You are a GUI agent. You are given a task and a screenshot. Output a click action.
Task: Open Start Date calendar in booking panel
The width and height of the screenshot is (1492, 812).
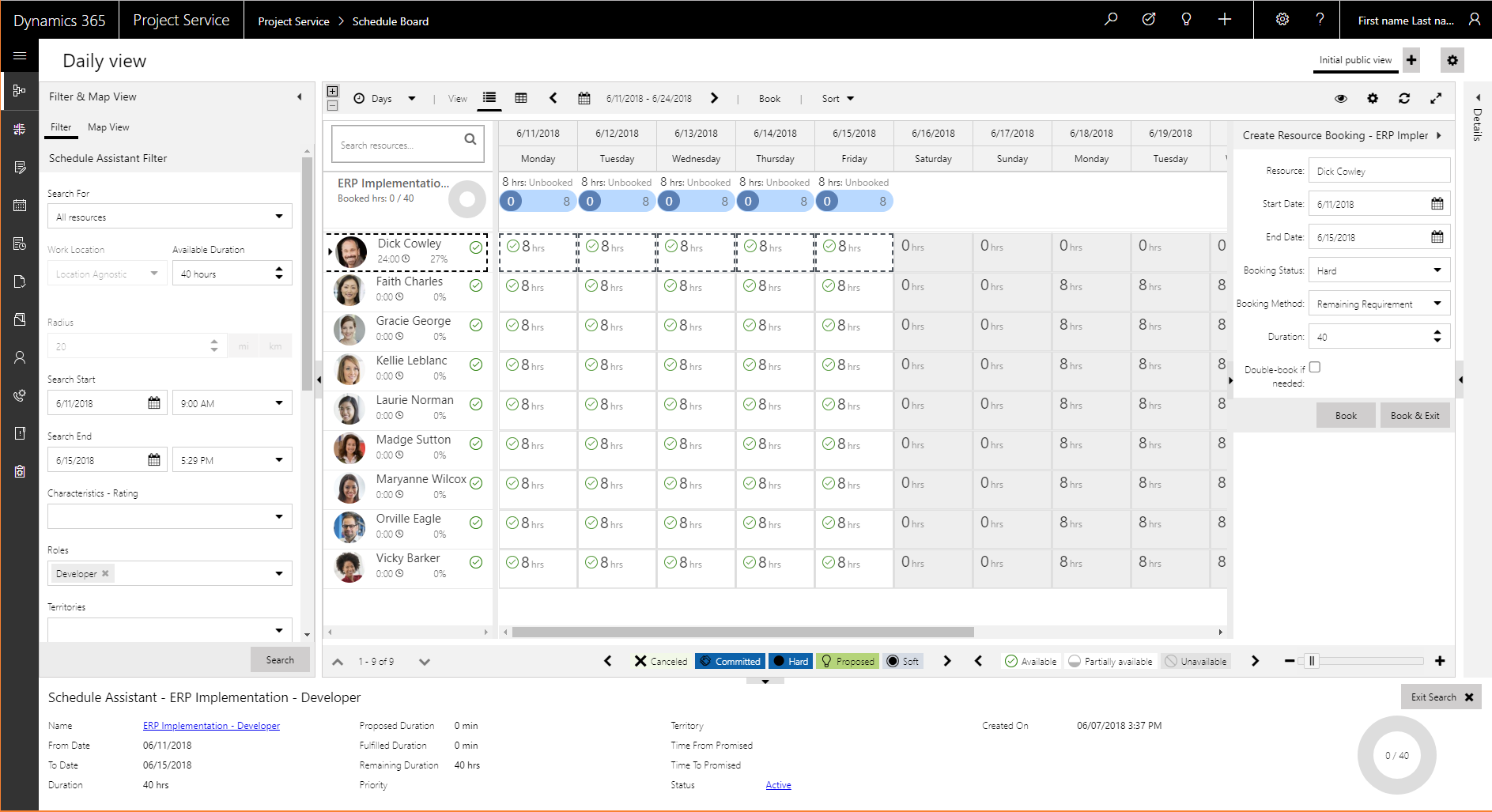1437,204
